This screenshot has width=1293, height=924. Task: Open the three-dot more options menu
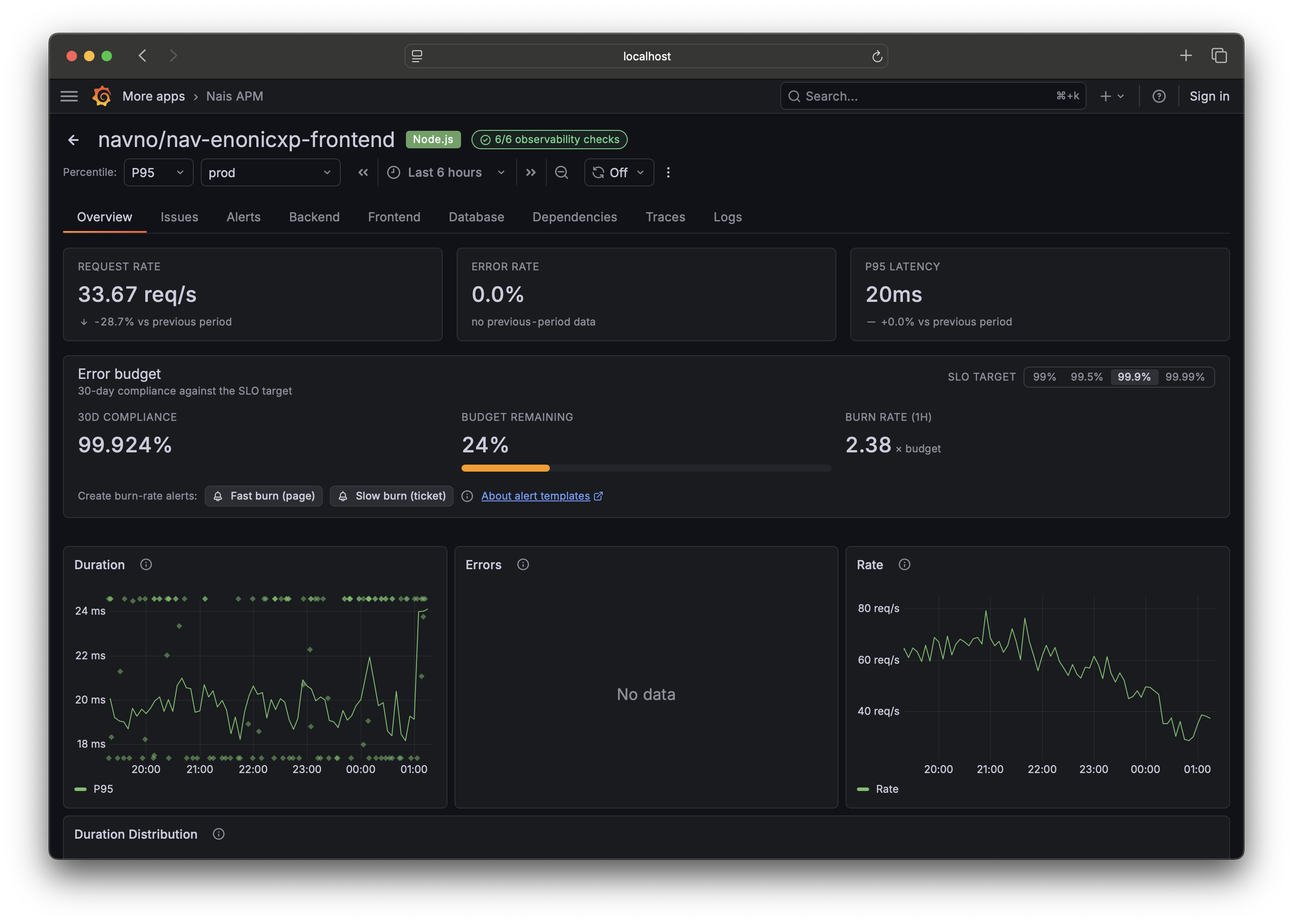pos(668,172)
